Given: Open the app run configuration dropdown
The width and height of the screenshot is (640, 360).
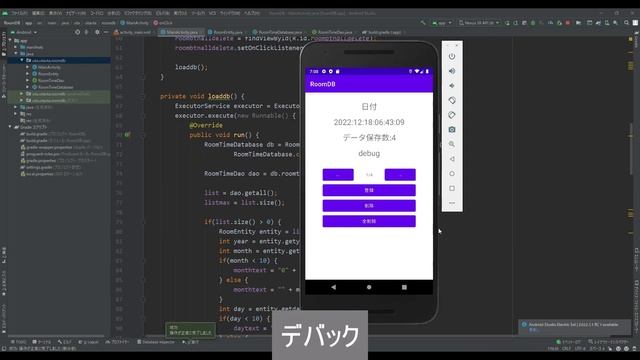Looking at the screenshot, I should (x=442, y=23).
